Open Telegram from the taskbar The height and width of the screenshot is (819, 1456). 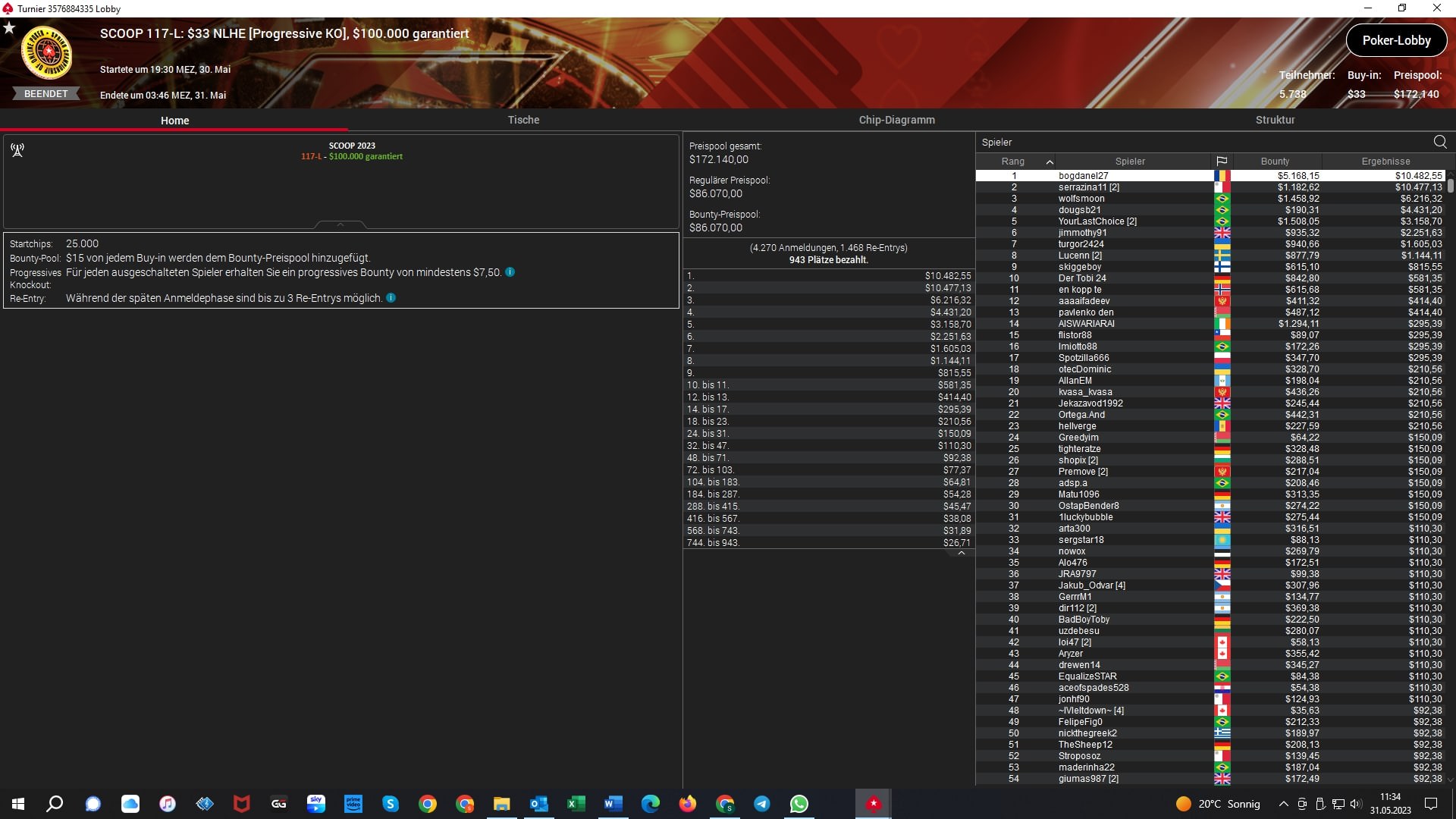[x=762, y=804]
